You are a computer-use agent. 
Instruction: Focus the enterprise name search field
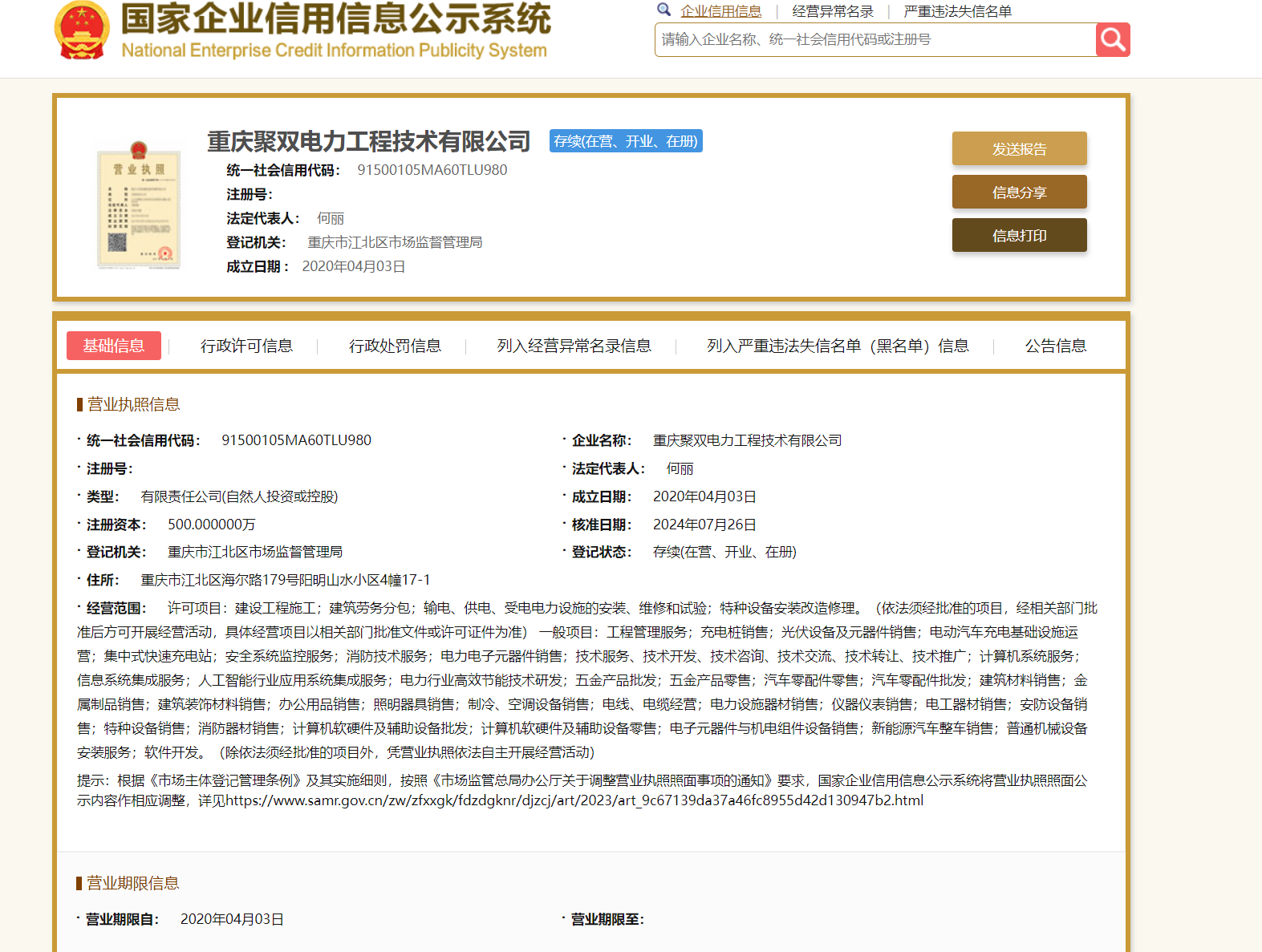(875, 39)
